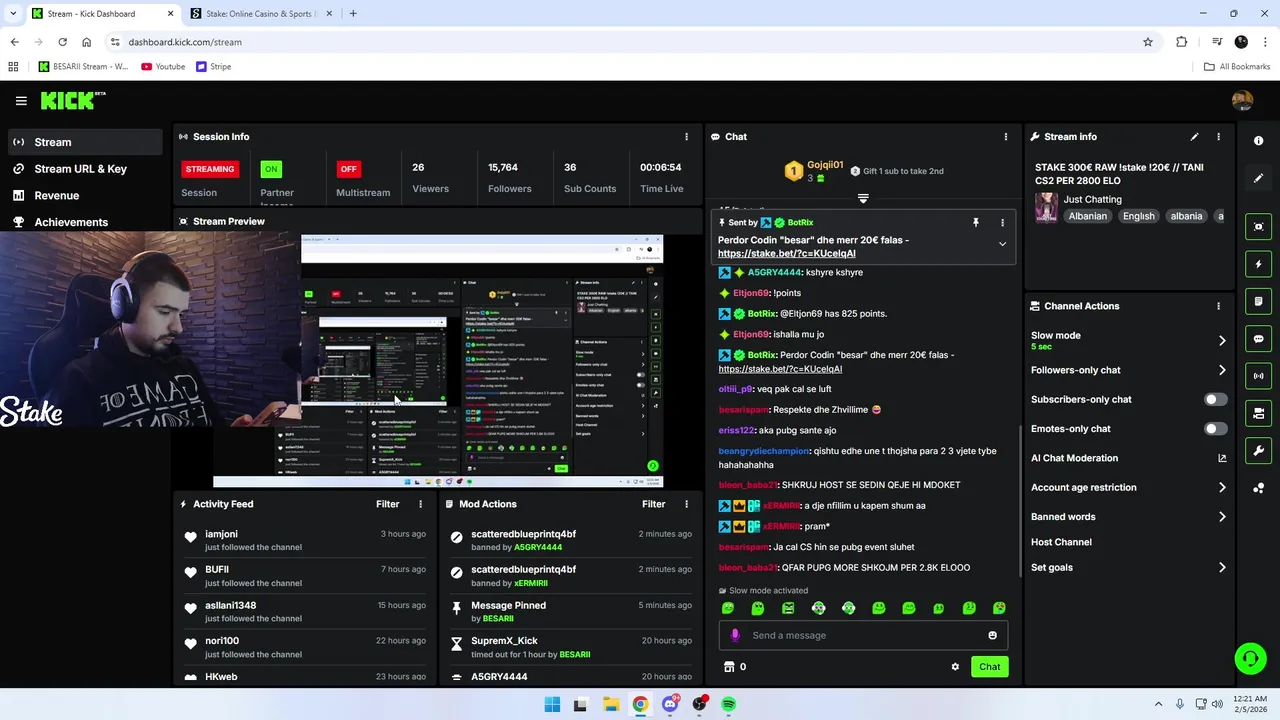Open the Chat panel three-dot menu
1280x720 pixels.
pos(1006,136)
